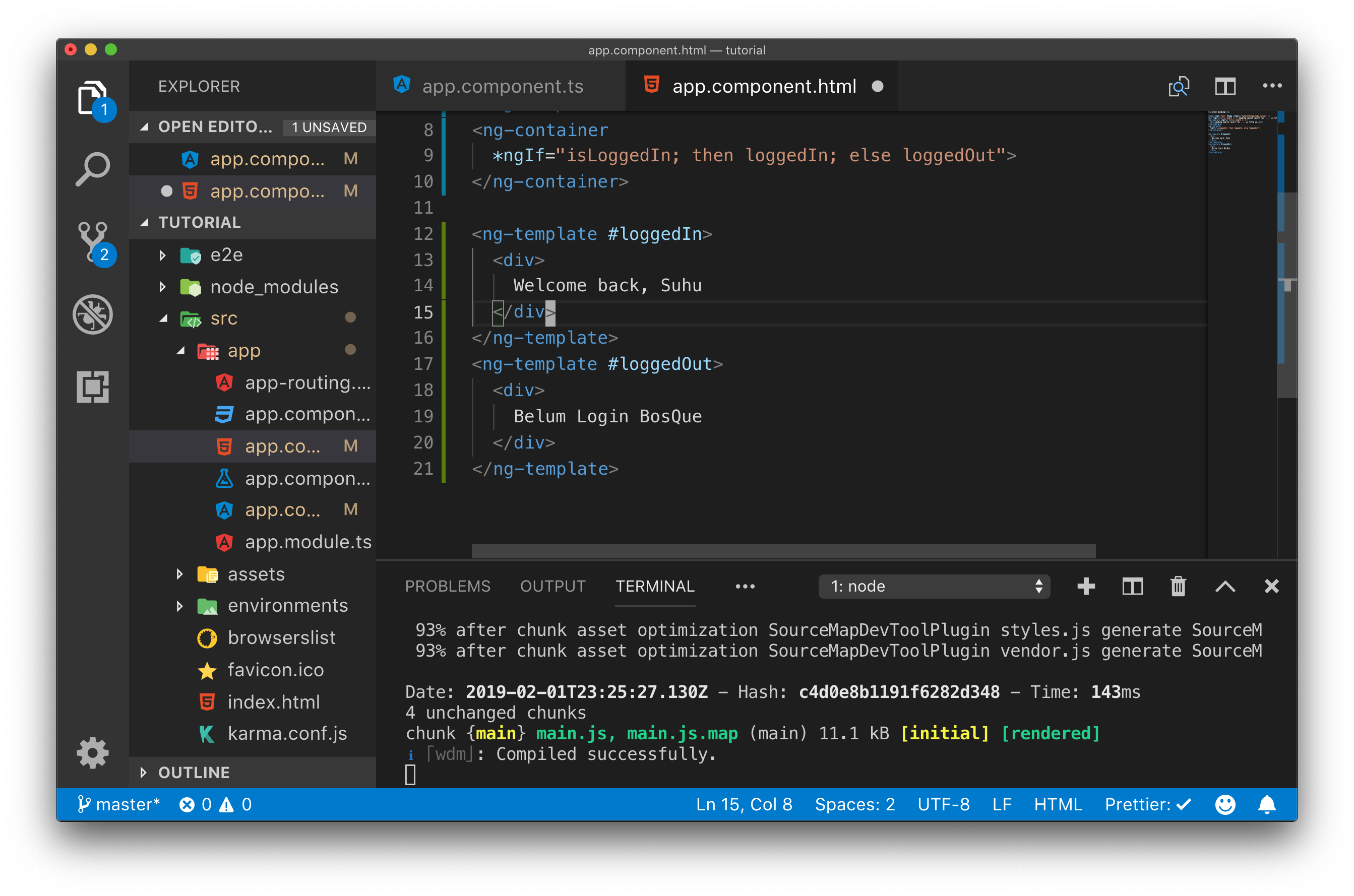Select Angular app.compo... in open editors
The width and height of the screenshot is (1354, 896).
point(253,159)
